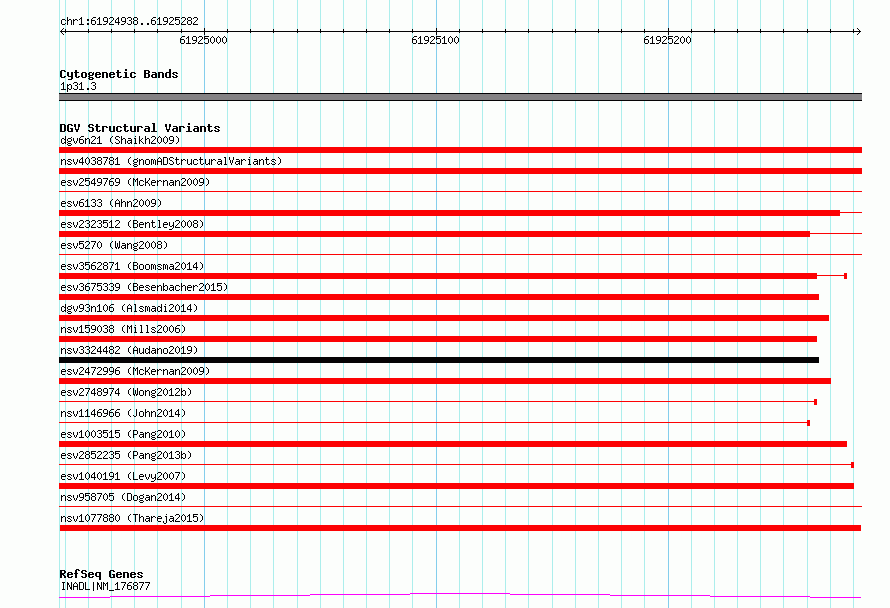Select the red bar for esv3675339 (Besenbacher2015)
This screenshot has width=890, height=608.
click(x=439, y=297)
